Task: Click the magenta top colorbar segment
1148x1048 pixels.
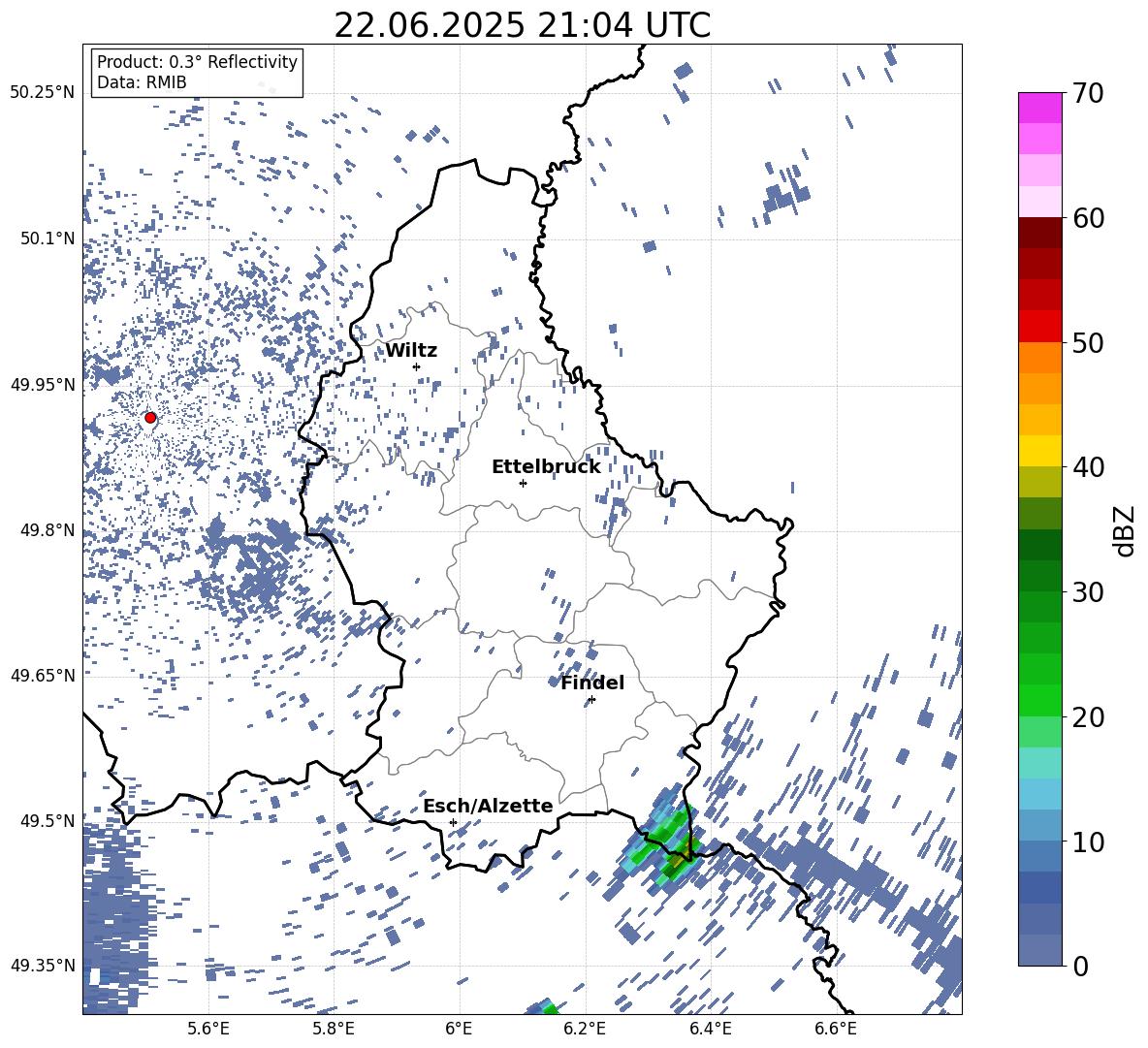Action: pos(1039,108)
